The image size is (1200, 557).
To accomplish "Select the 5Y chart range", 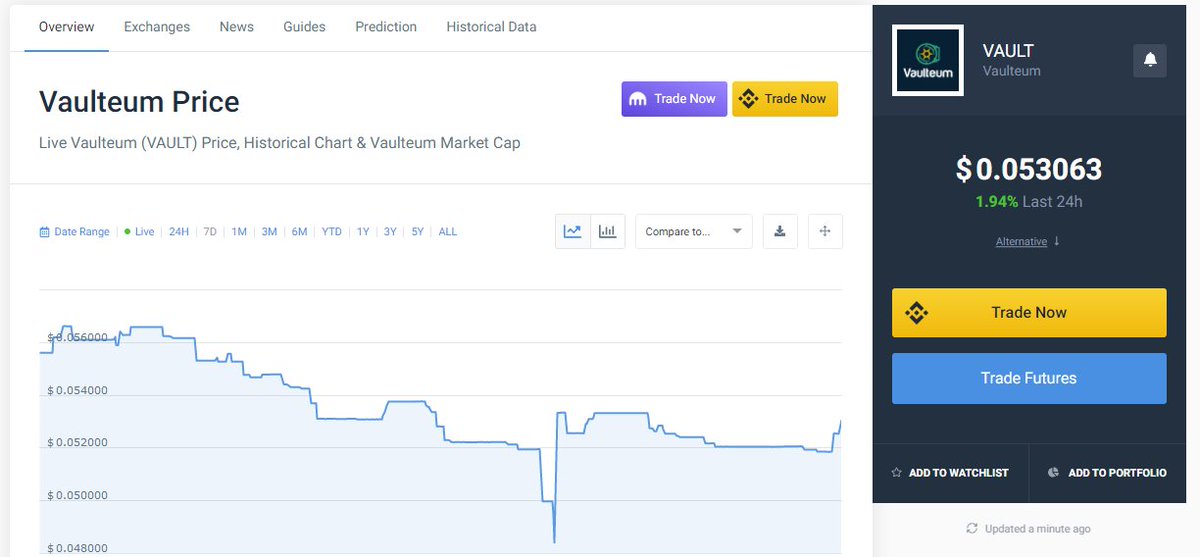I will tap(418, 232).
